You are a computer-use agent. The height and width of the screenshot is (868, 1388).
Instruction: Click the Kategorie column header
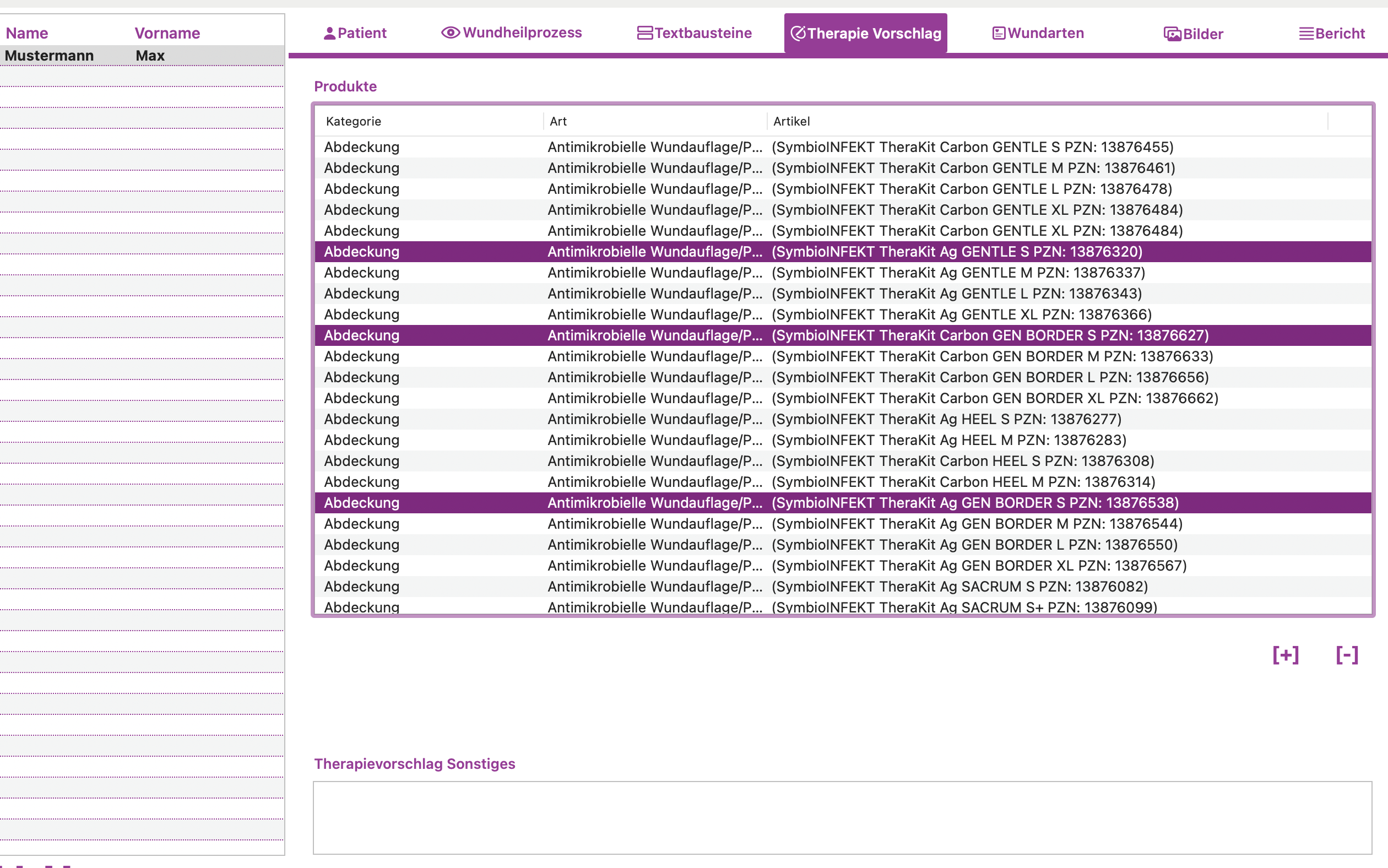(354, 121)
